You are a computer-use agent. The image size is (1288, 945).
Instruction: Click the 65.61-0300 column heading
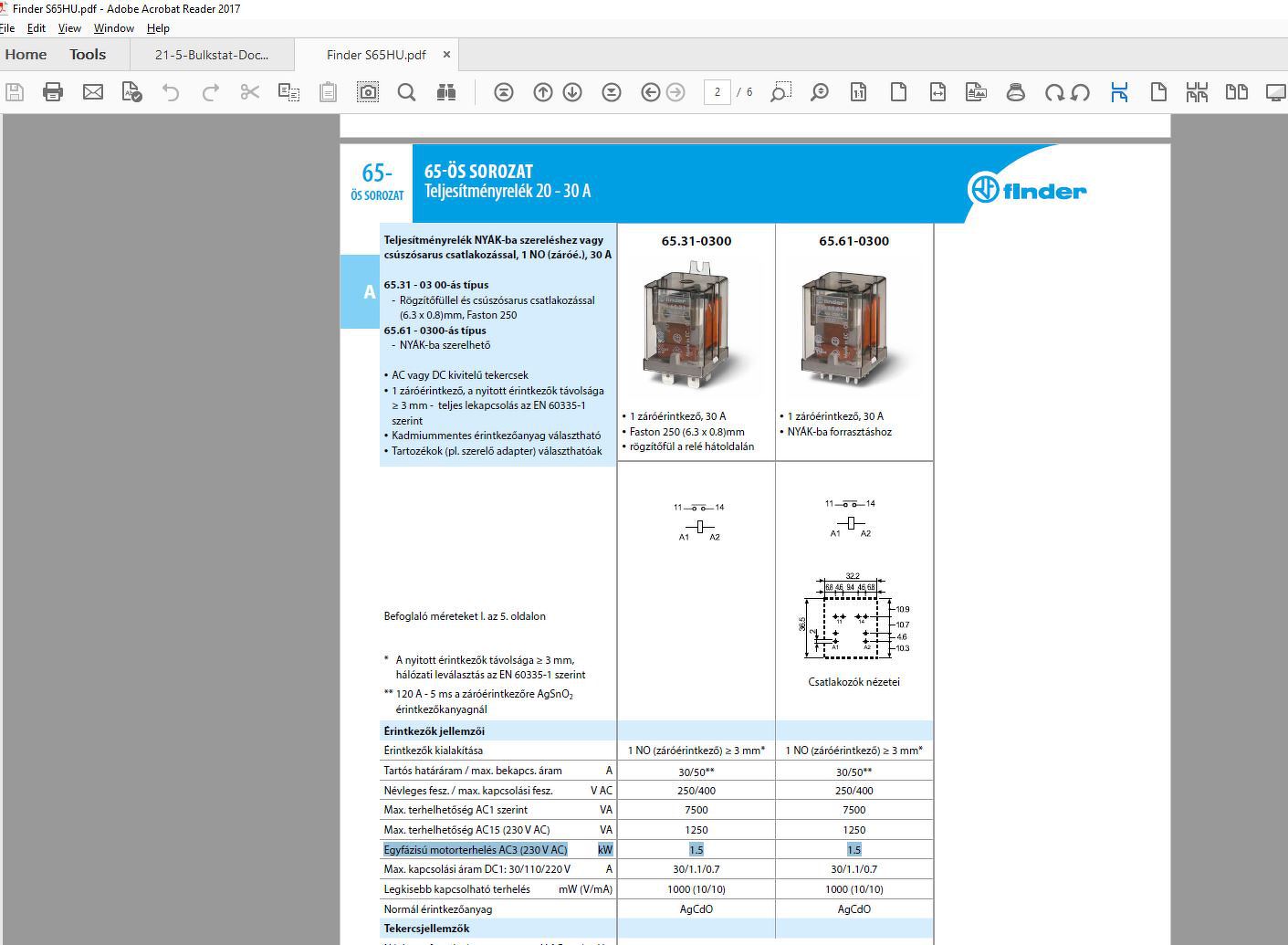point(853,241)
